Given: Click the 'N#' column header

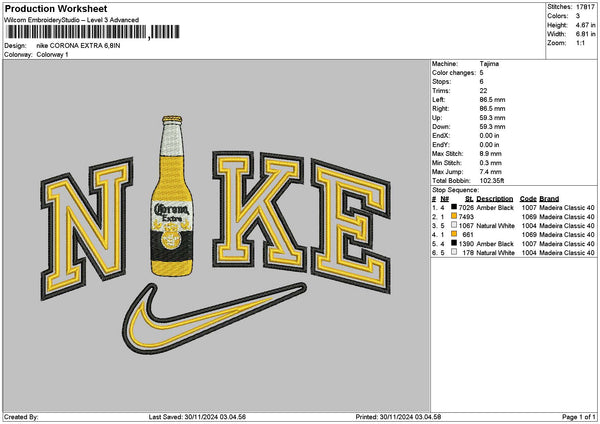Looking at the screenshot, I should click(x=444, y=199).
